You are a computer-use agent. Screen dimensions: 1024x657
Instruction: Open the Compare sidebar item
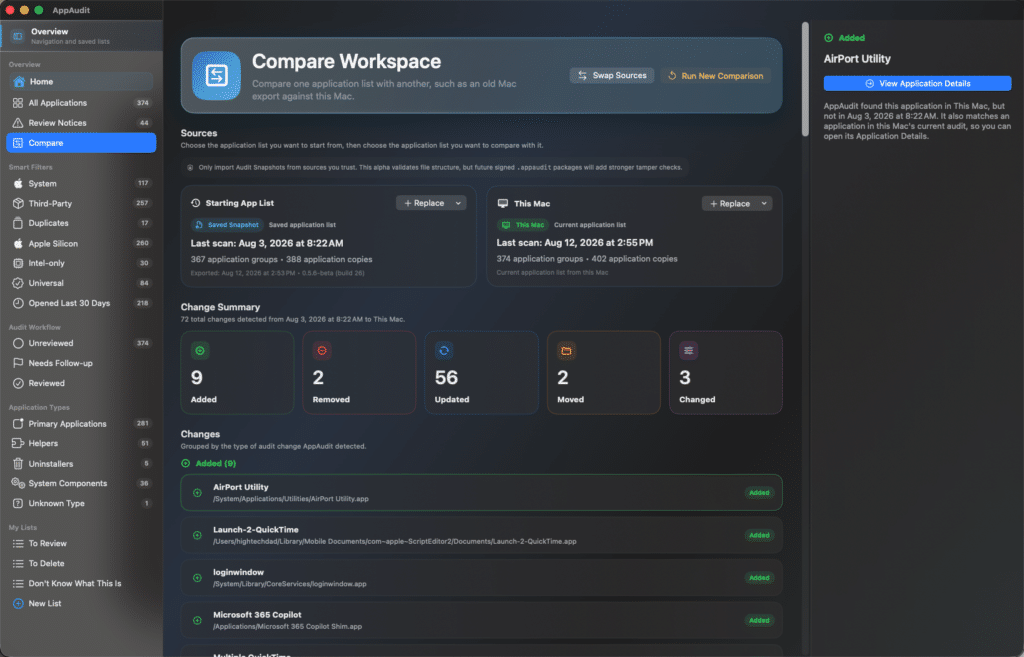[x=81, y=143]
